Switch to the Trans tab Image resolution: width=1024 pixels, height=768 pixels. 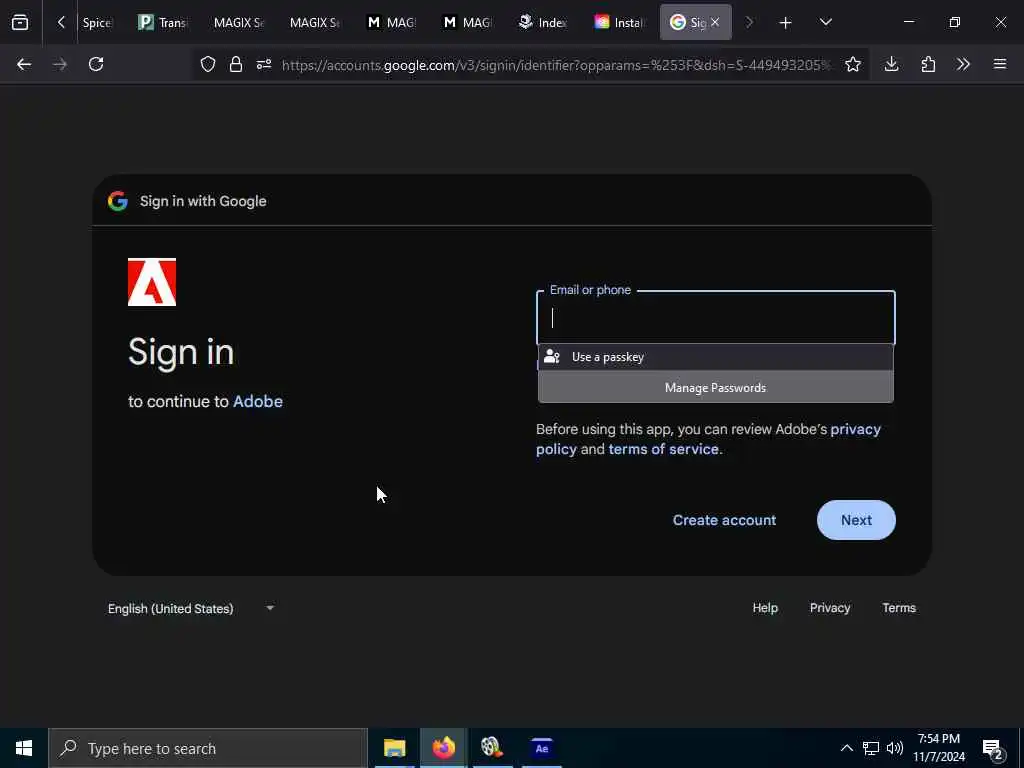pos(163,23)
